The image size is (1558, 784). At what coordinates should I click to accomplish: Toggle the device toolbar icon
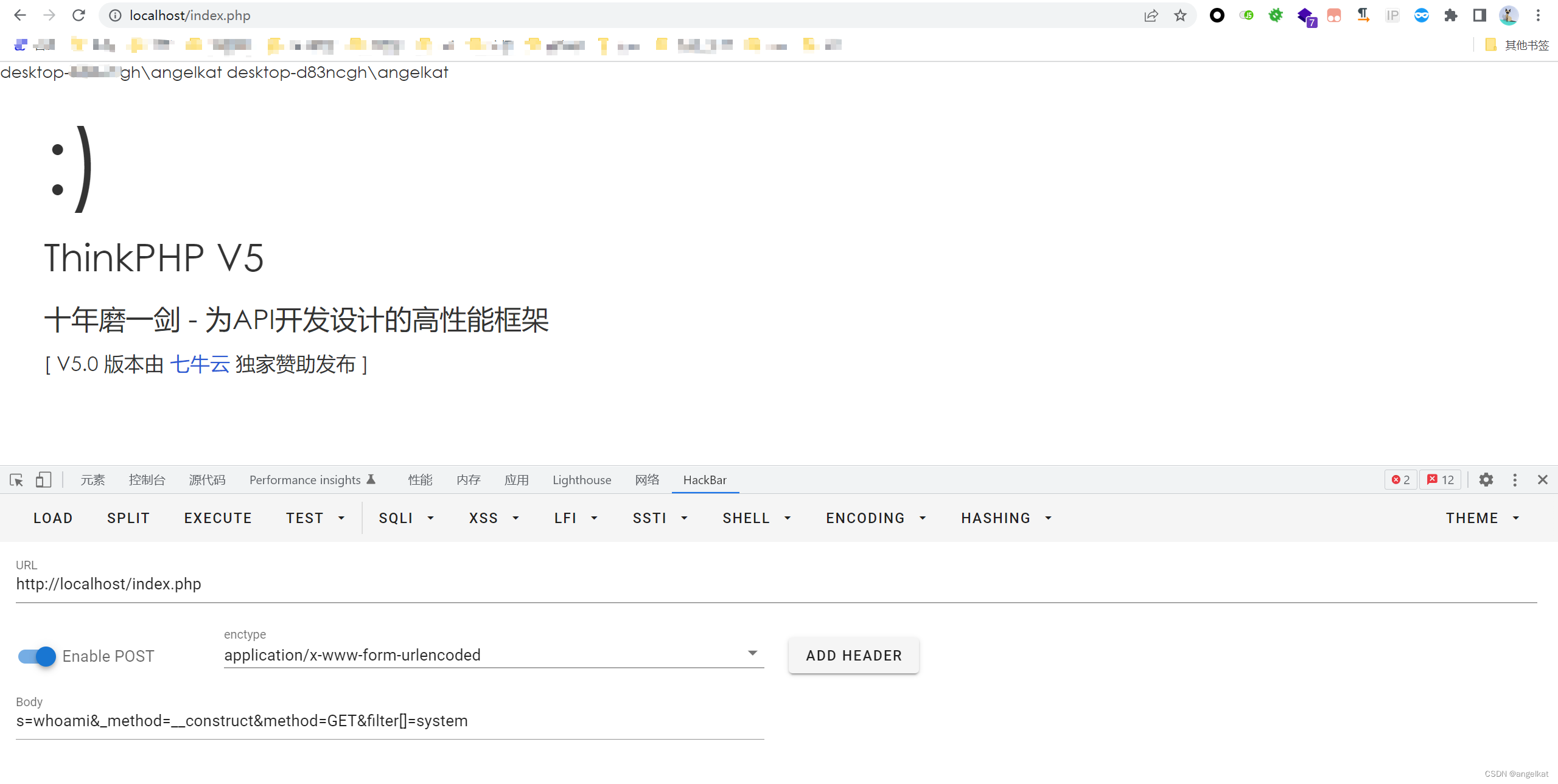click(x=43, y=480)
